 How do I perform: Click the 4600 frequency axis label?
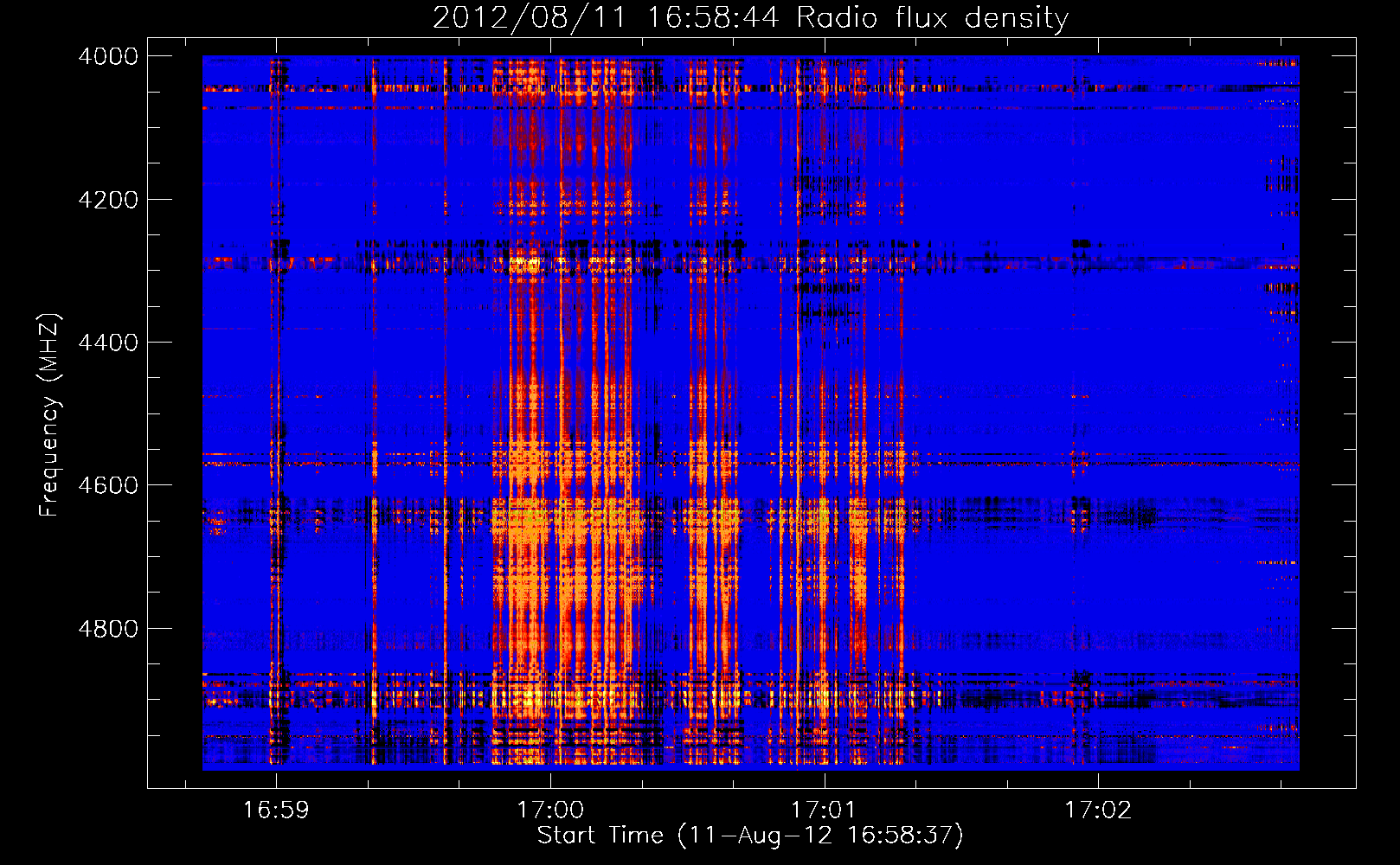click(108, 485)
